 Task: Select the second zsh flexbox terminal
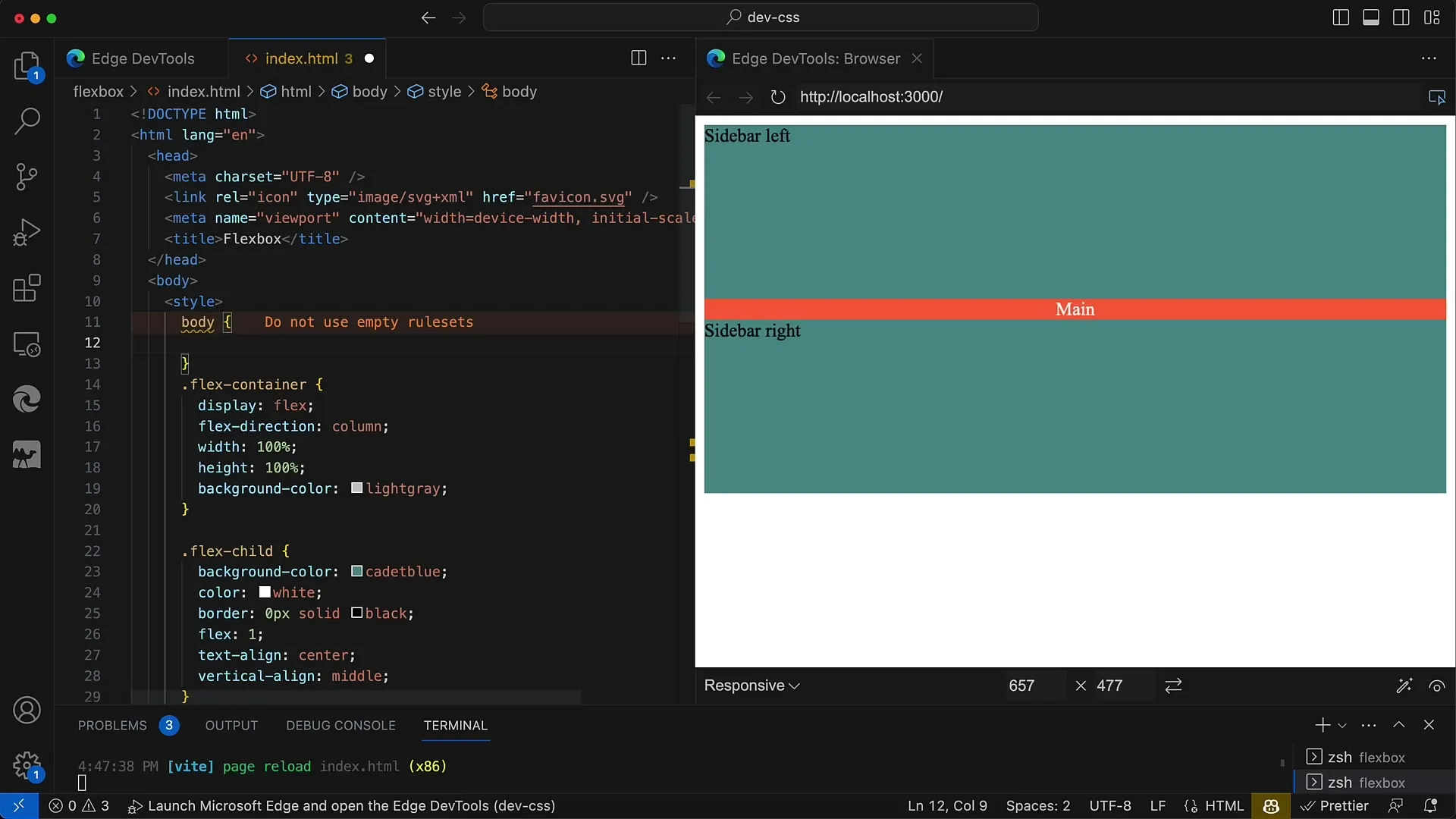click(1373, 783)
